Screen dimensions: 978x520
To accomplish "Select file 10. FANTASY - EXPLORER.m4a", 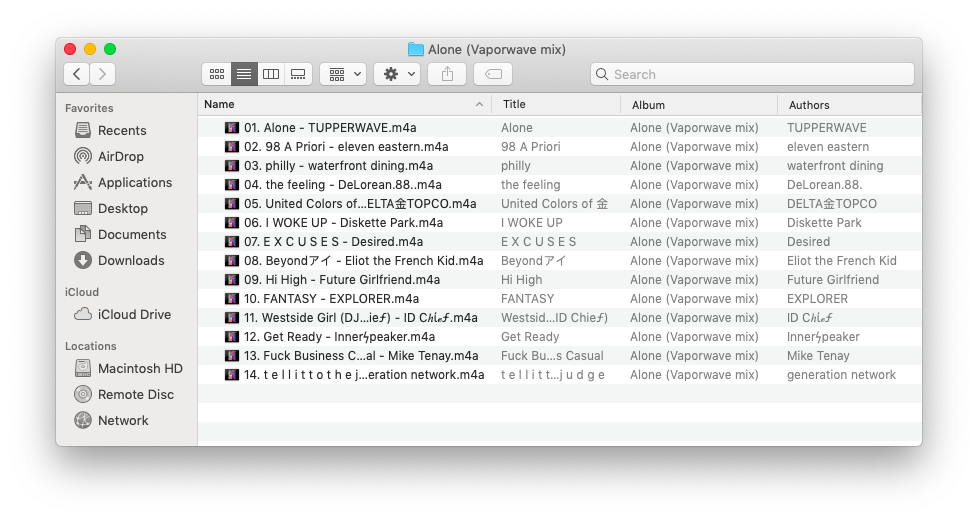I will pos(331,299).
